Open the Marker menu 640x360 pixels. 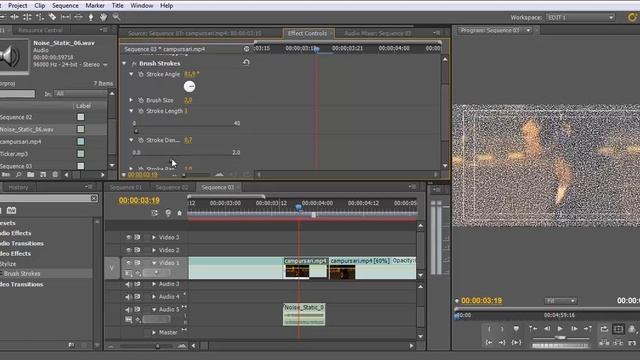tap(95, 6)
